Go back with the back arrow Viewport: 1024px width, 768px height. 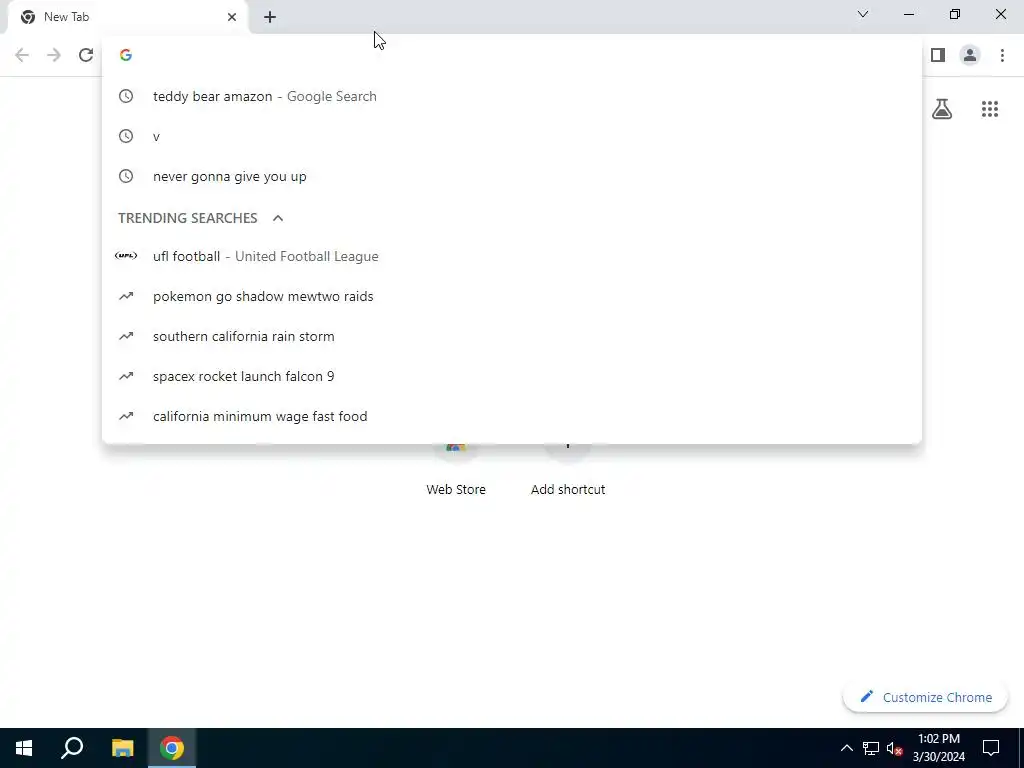pyautogui.click(x=22, y=55)
